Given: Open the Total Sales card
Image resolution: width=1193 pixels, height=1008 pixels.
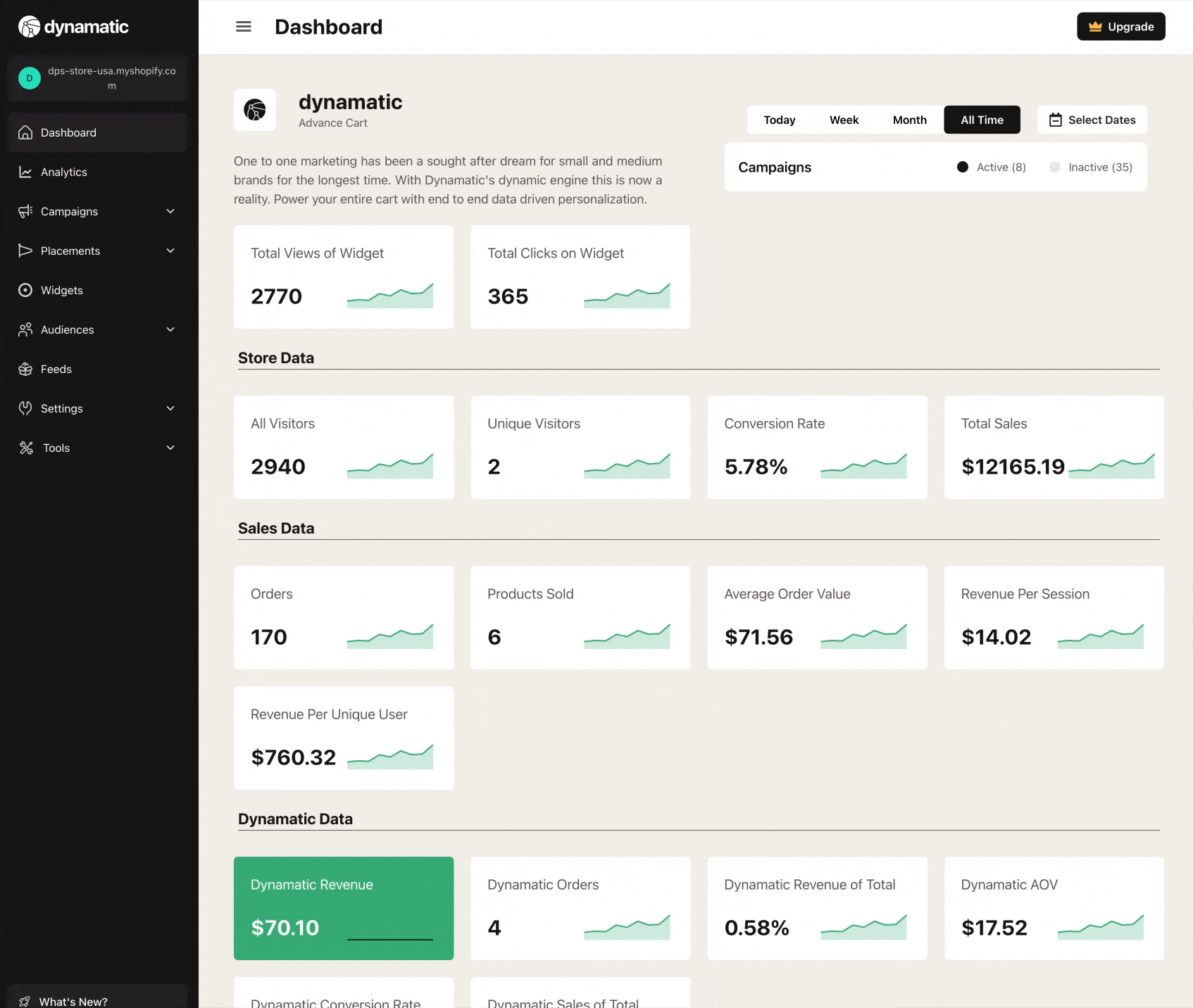Looking at the screenshot, I should (1054, 447).
